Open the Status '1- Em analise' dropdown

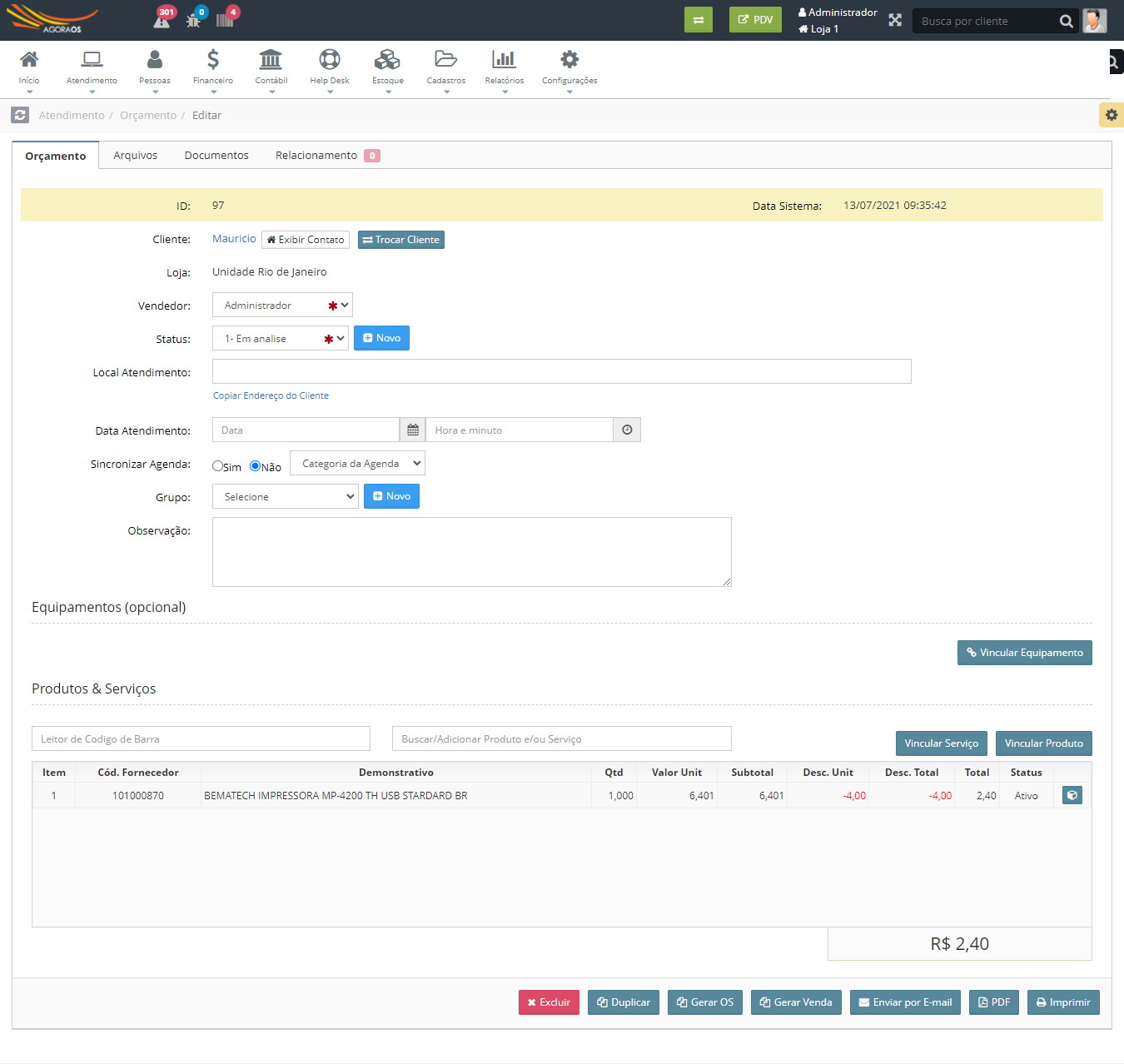pos(281,338)
